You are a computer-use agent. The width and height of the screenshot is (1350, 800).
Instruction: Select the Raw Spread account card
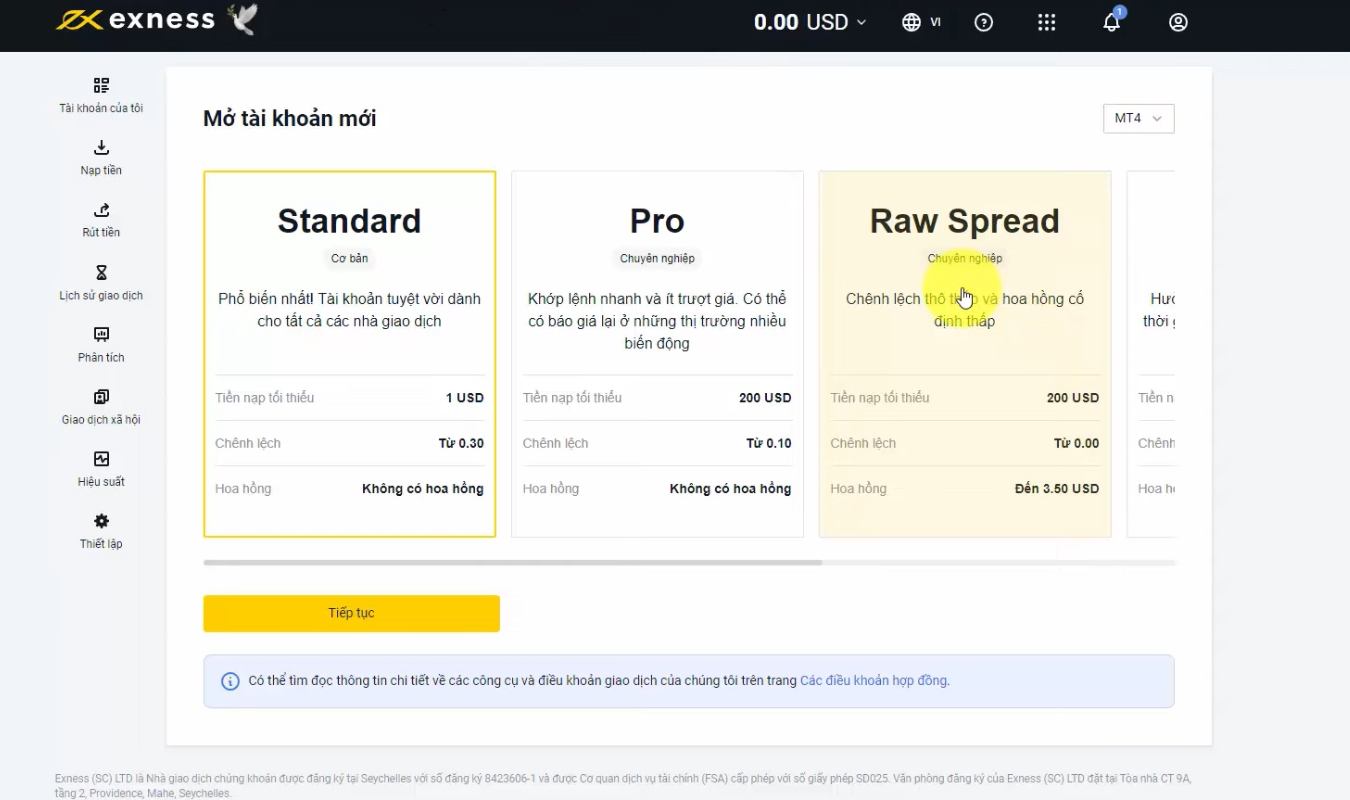point(965,354)
